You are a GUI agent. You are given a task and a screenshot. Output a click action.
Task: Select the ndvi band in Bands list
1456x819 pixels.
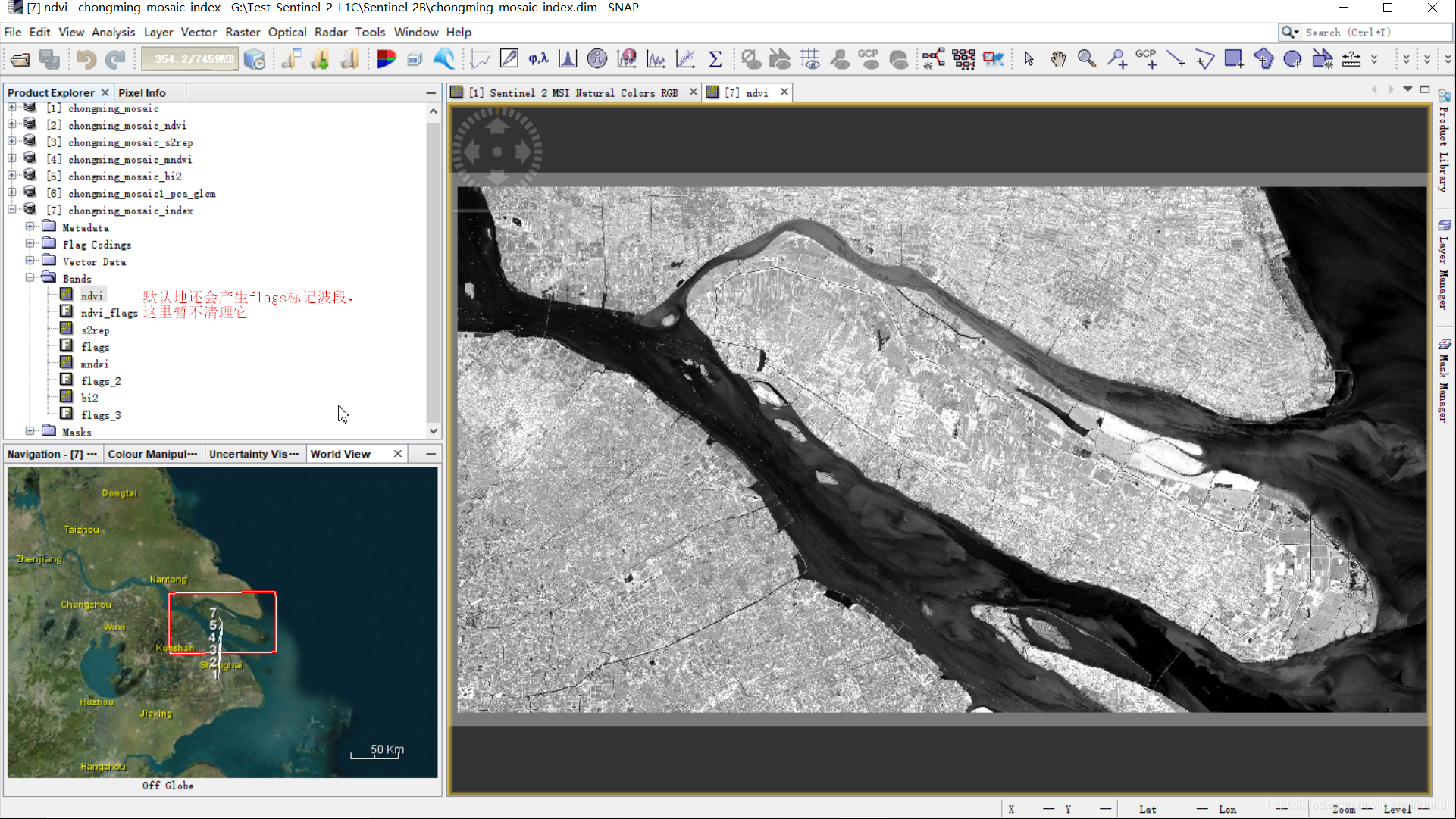tap(92, 295)
